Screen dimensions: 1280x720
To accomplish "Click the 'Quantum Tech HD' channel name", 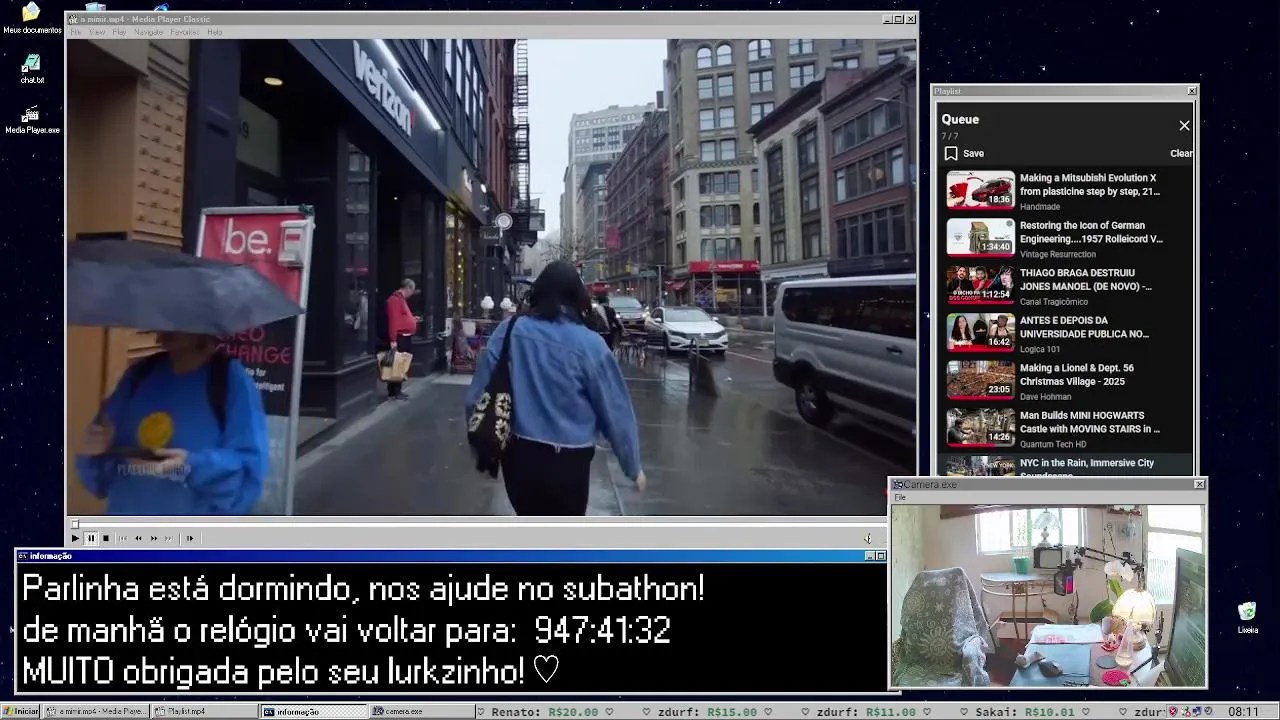I will 1053,444.
